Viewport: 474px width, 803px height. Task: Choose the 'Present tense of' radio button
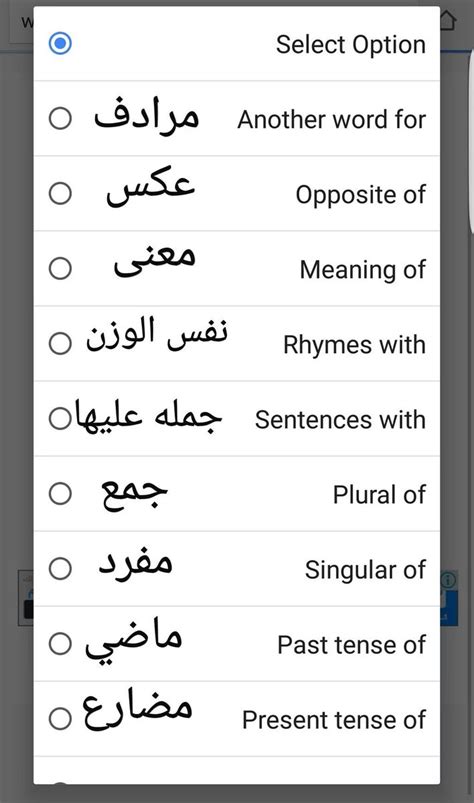click(60, 719)
